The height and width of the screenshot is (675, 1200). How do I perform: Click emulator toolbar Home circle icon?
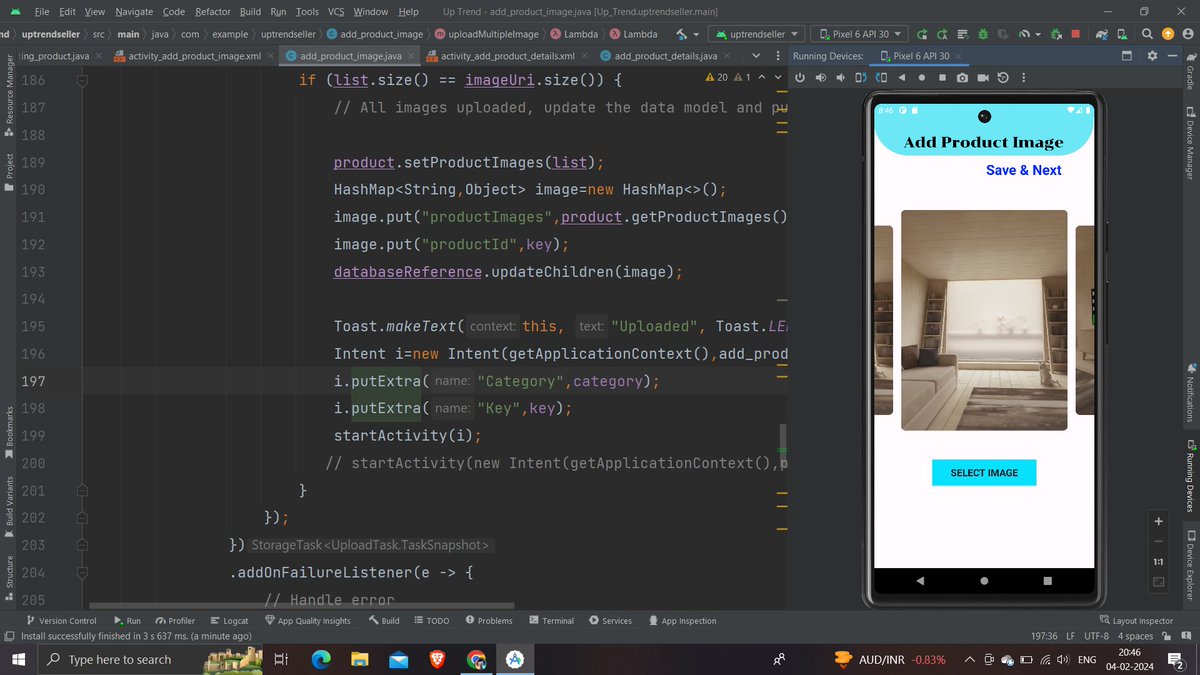[921, 77]
